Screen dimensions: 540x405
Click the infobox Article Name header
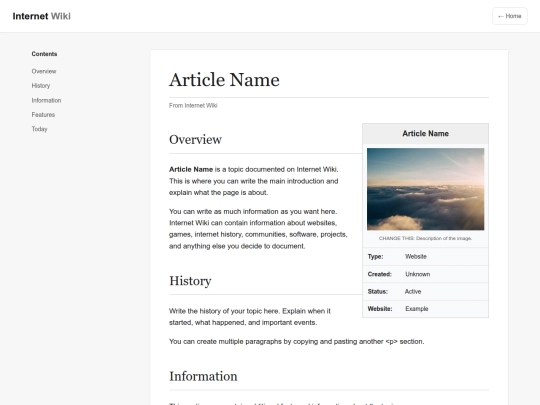(425, 134)
